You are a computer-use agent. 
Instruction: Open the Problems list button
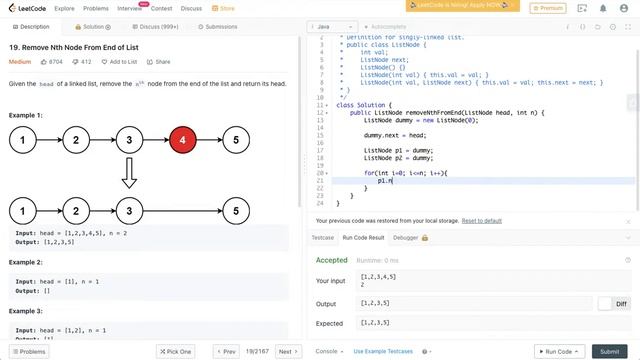point(29,351)
